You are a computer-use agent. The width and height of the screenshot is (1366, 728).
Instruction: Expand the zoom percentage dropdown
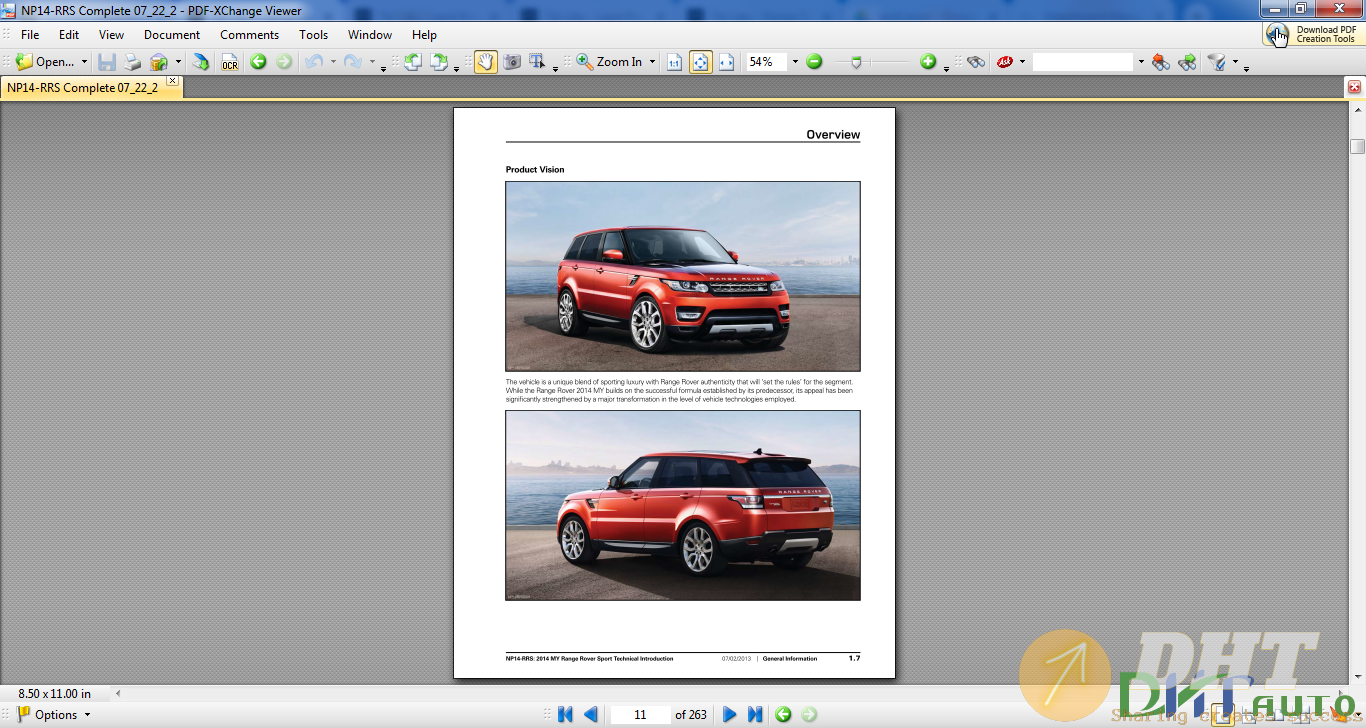[x=795, y=62]
